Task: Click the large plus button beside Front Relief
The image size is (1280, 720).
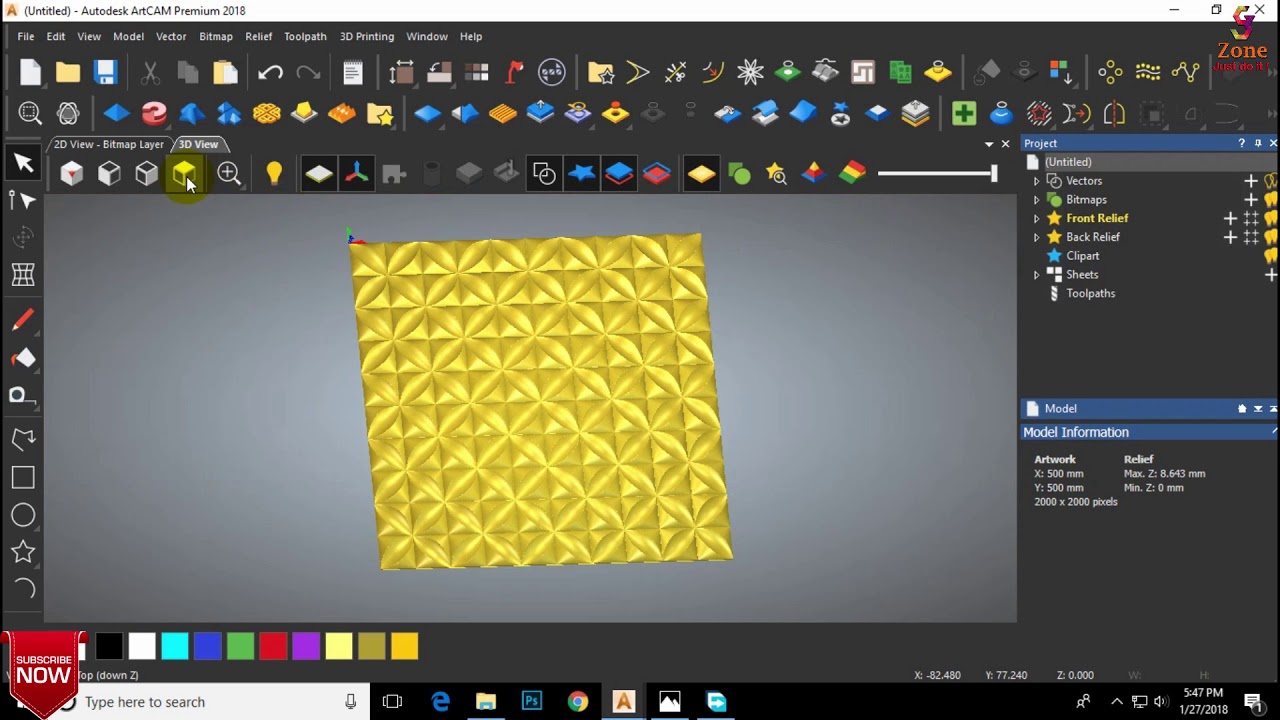Action: pos(1231,218)
